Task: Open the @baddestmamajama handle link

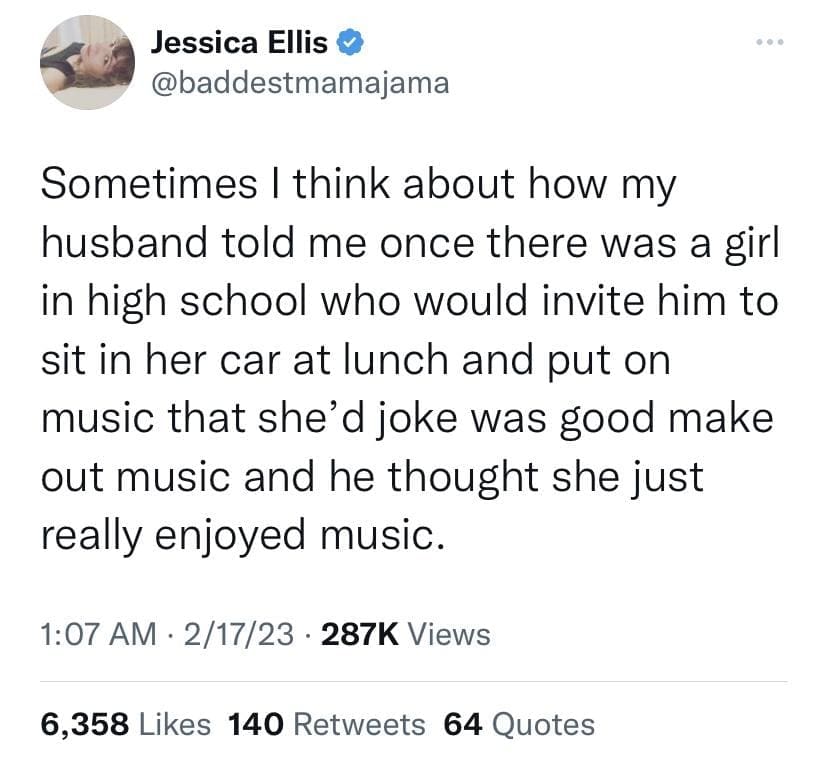Action: click(x=298, y=83)
